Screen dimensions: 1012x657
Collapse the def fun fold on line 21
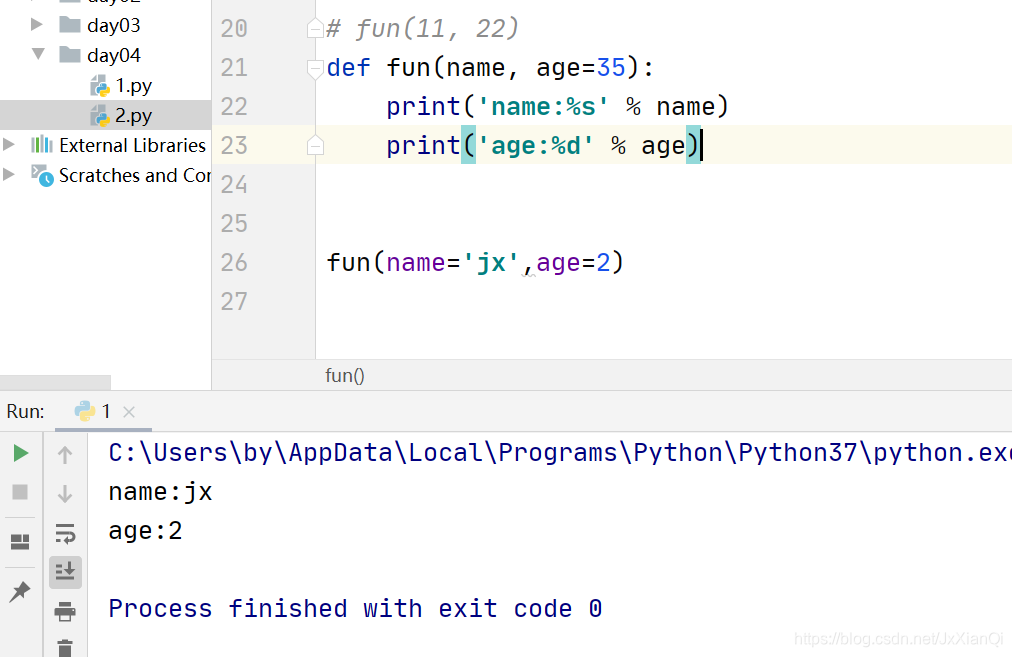click(x=315, y=68)
